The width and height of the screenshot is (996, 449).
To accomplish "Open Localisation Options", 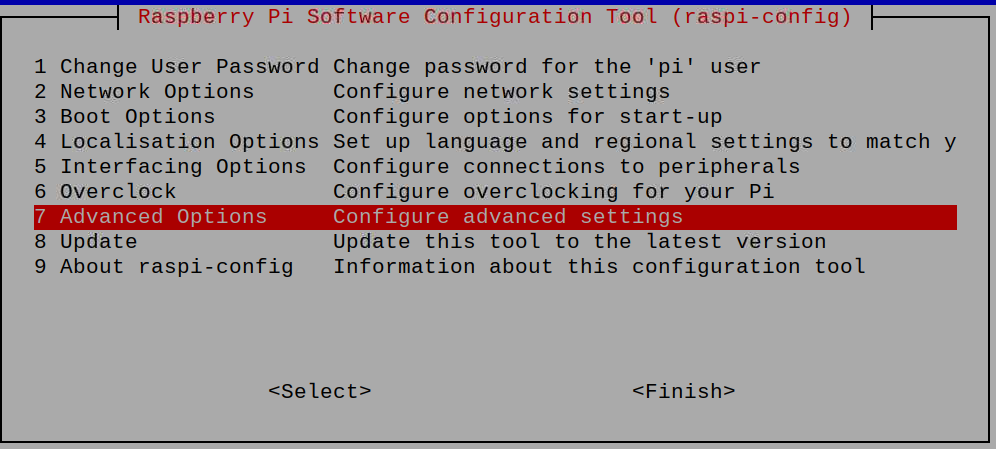I will 495,142.
